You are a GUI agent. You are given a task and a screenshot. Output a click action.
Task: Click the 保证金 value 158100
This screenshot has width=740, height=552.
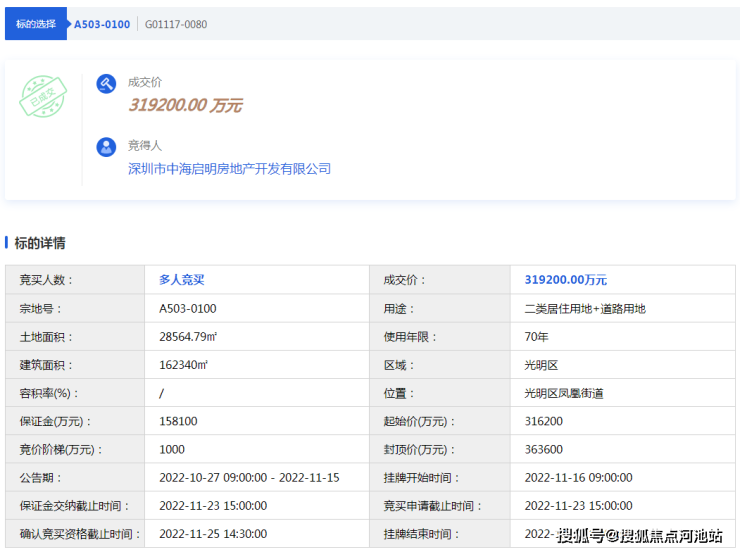tap(178, 422)
